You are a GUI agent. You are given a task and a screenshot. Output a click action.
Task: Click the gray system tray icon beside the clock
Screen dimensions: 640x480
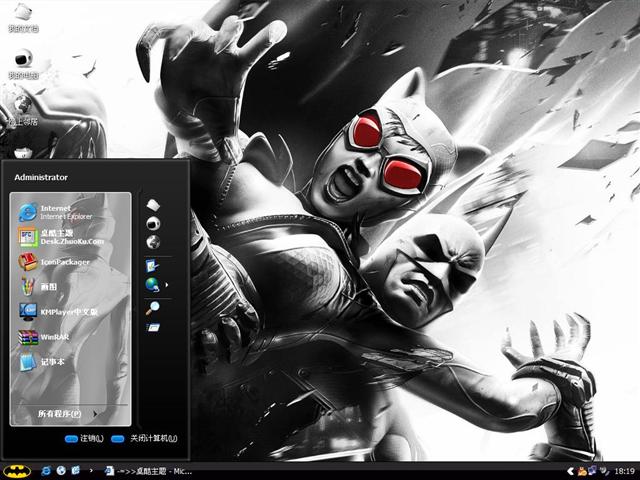(604, 471)
